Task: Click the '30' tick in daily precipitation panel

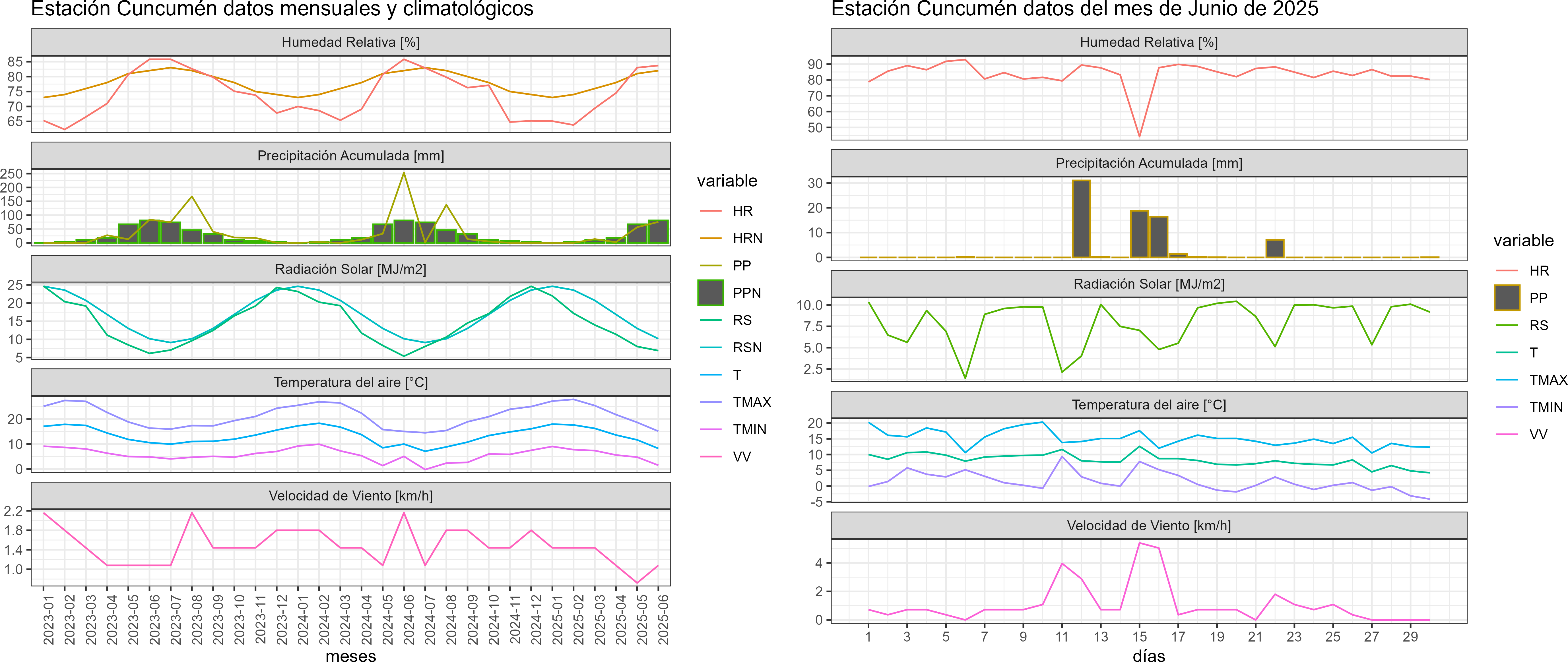Action: coord(815,183)
